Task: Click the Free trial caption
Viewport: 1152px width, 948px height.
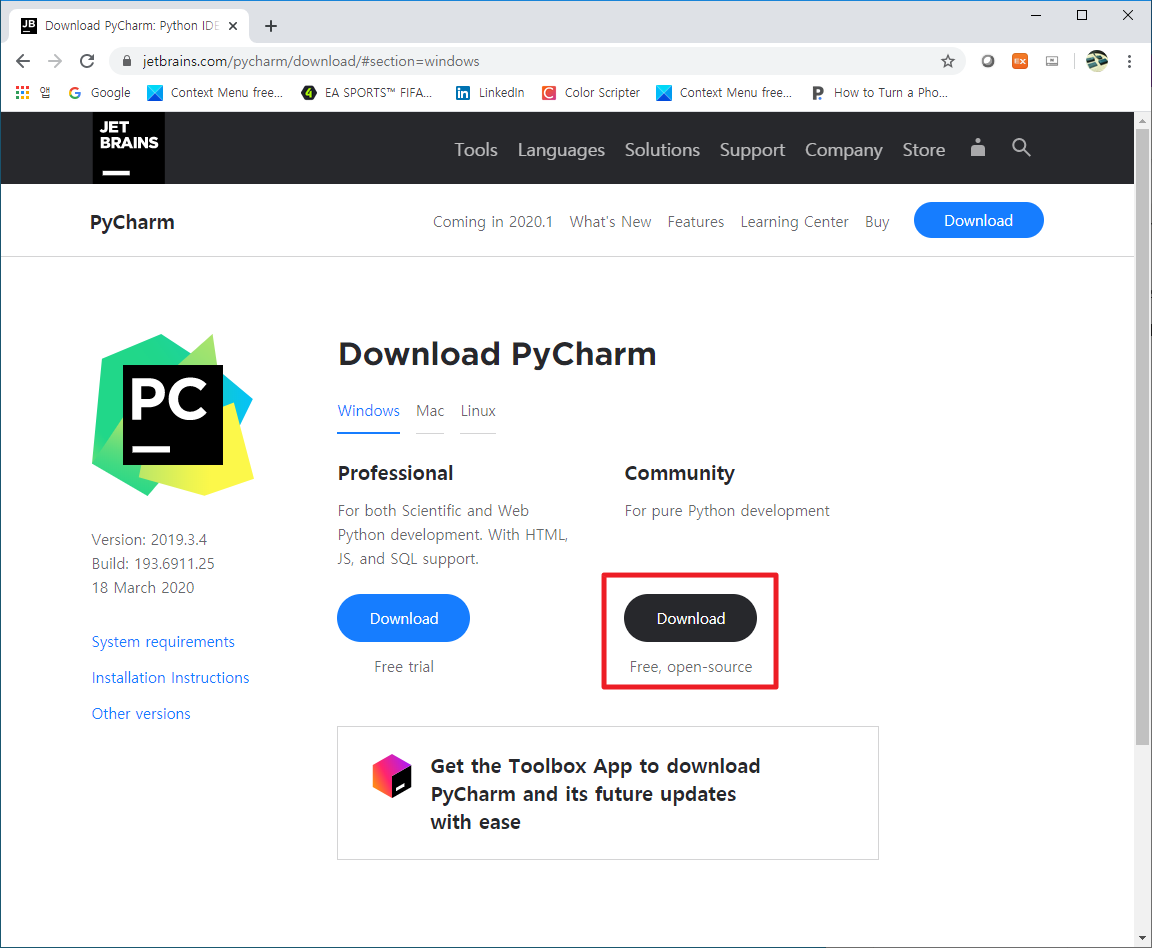Action: point(403,667)
